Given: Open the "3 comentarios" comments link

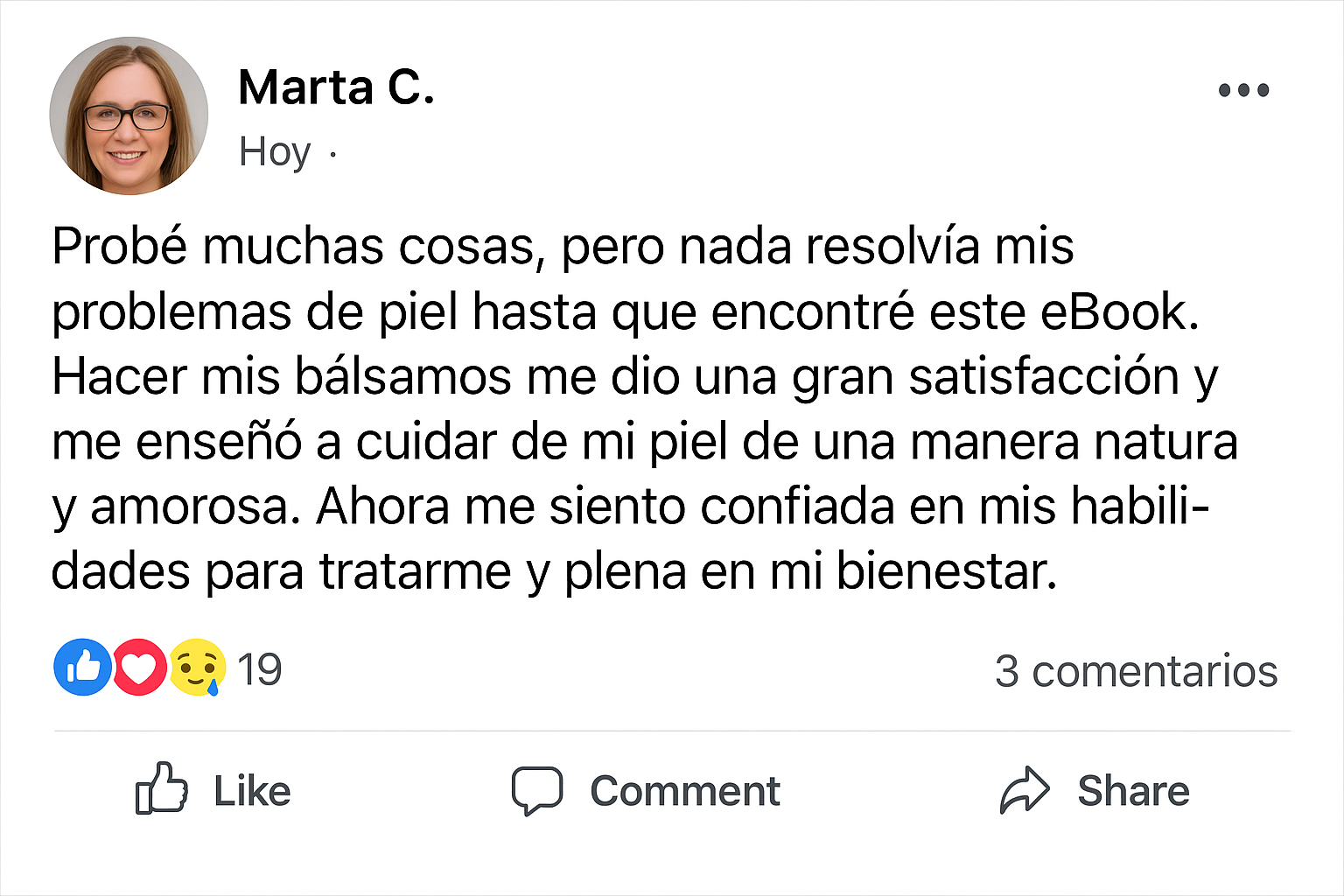Looking at the screenshot, I should 1136,671.
